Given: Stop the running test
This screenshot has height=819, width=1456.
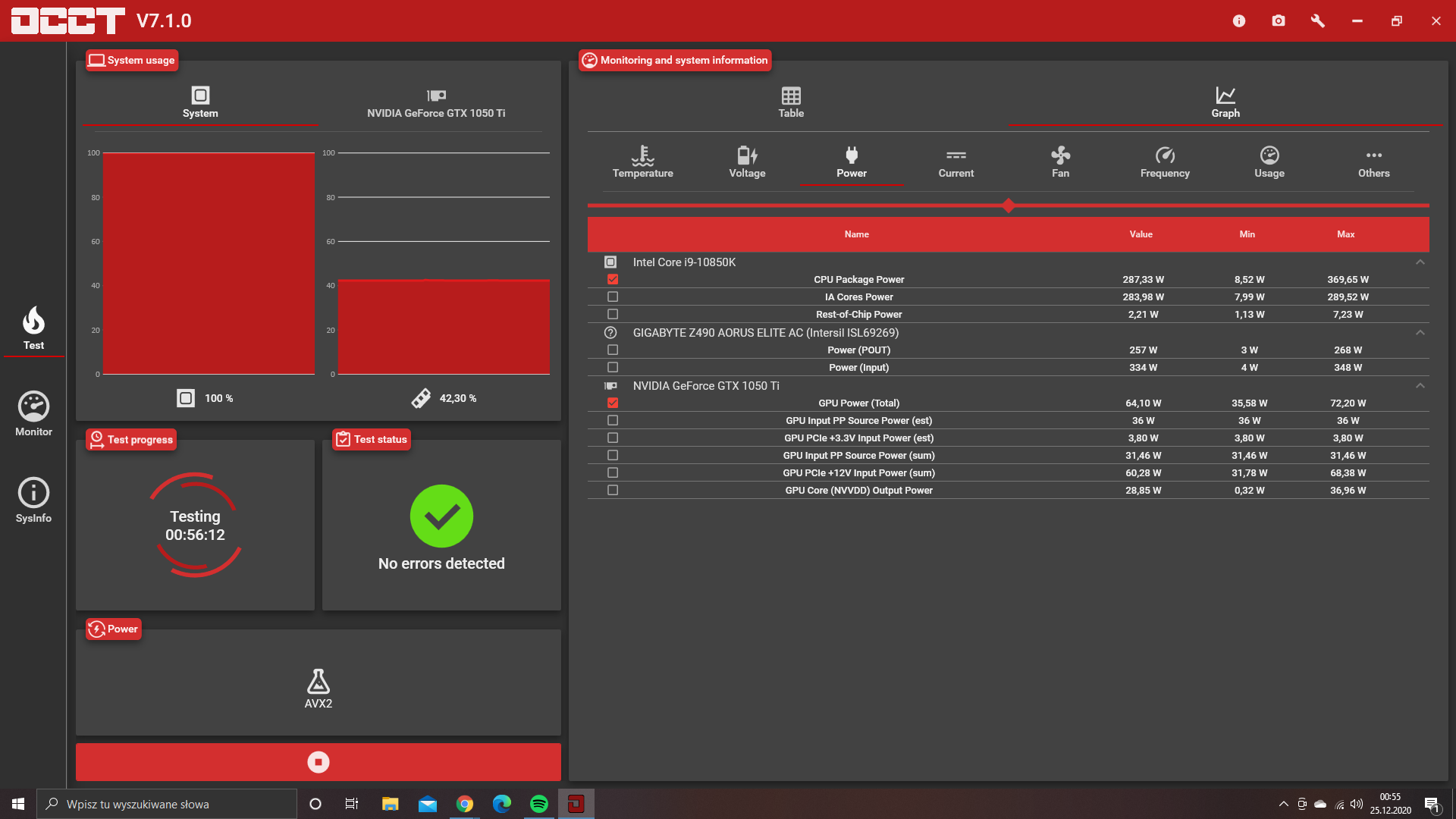Looking at the screenshot, I should [x=318, y=761].
